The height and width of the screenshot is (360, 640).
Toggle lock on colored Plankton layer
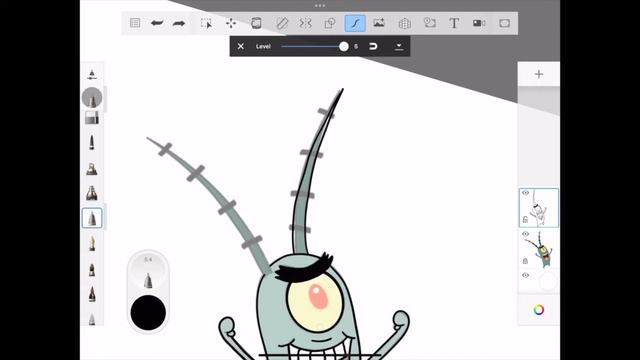click(525, 261)
